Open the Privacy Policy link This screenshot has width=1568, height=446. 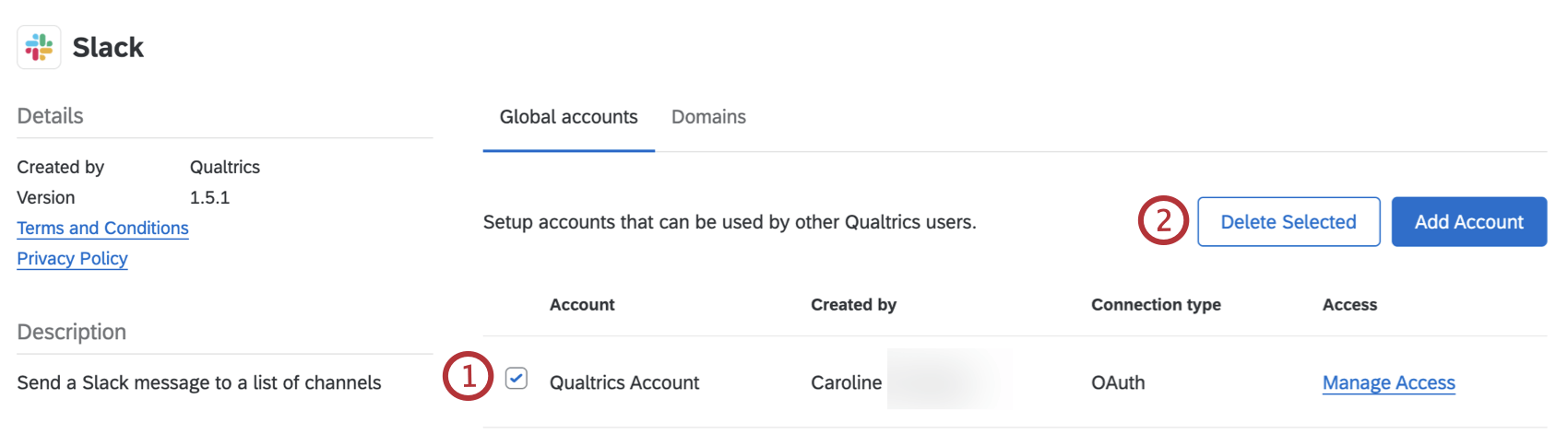pos(72,259)
